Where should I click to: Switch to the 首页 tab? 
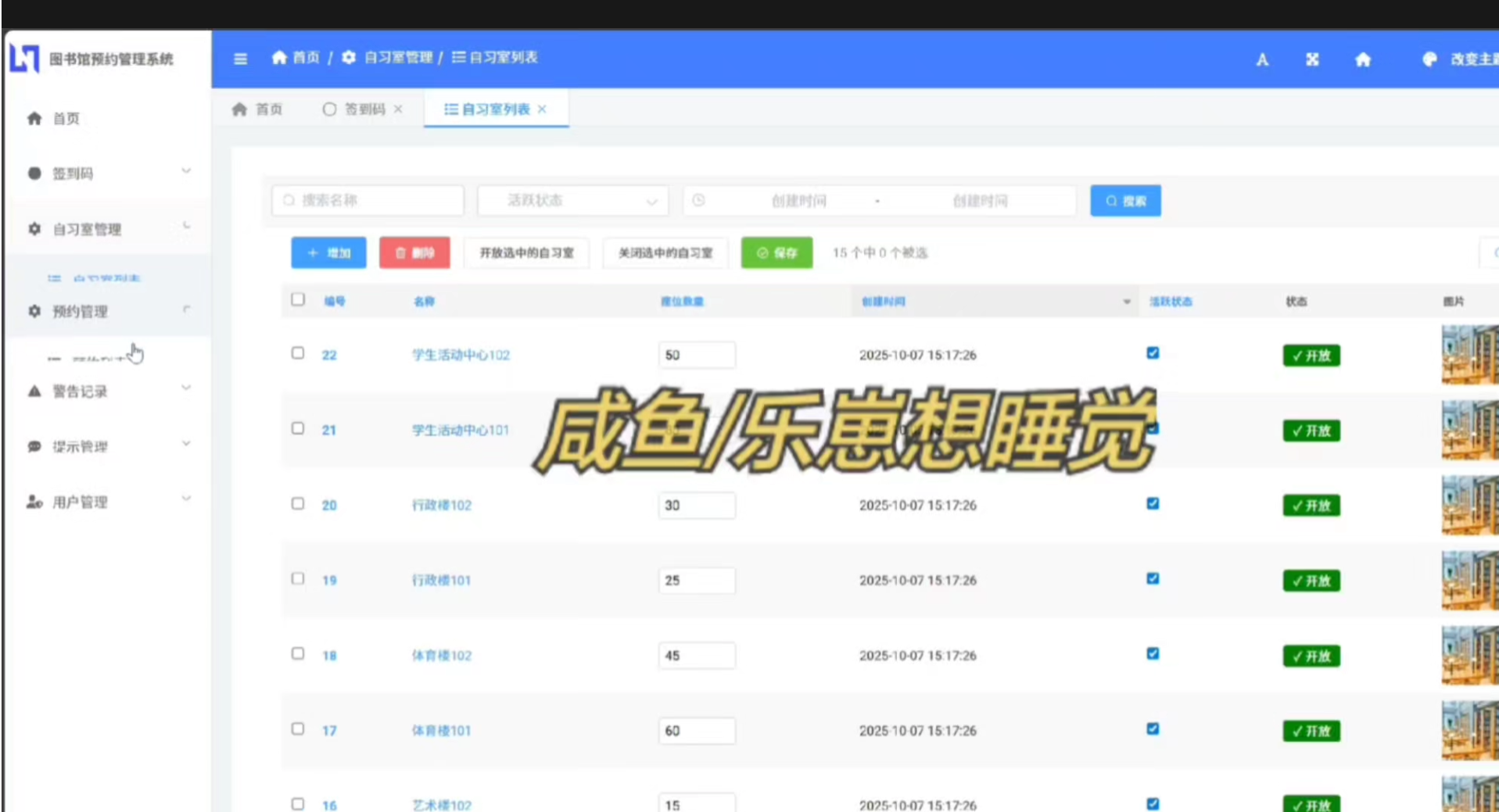(258, 109)
